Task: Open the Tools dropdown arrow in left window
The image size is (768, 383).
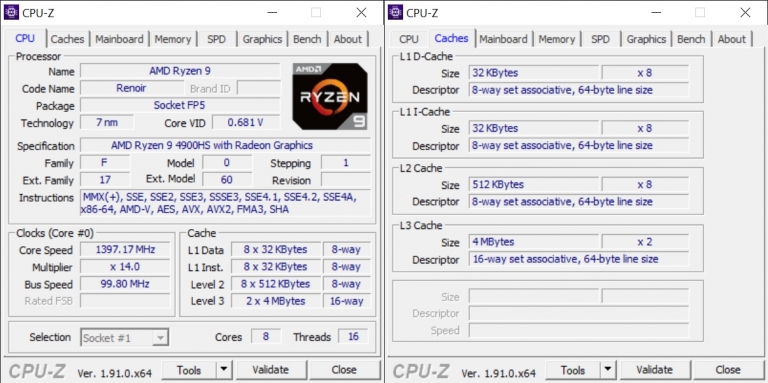Action: [224, 370]
